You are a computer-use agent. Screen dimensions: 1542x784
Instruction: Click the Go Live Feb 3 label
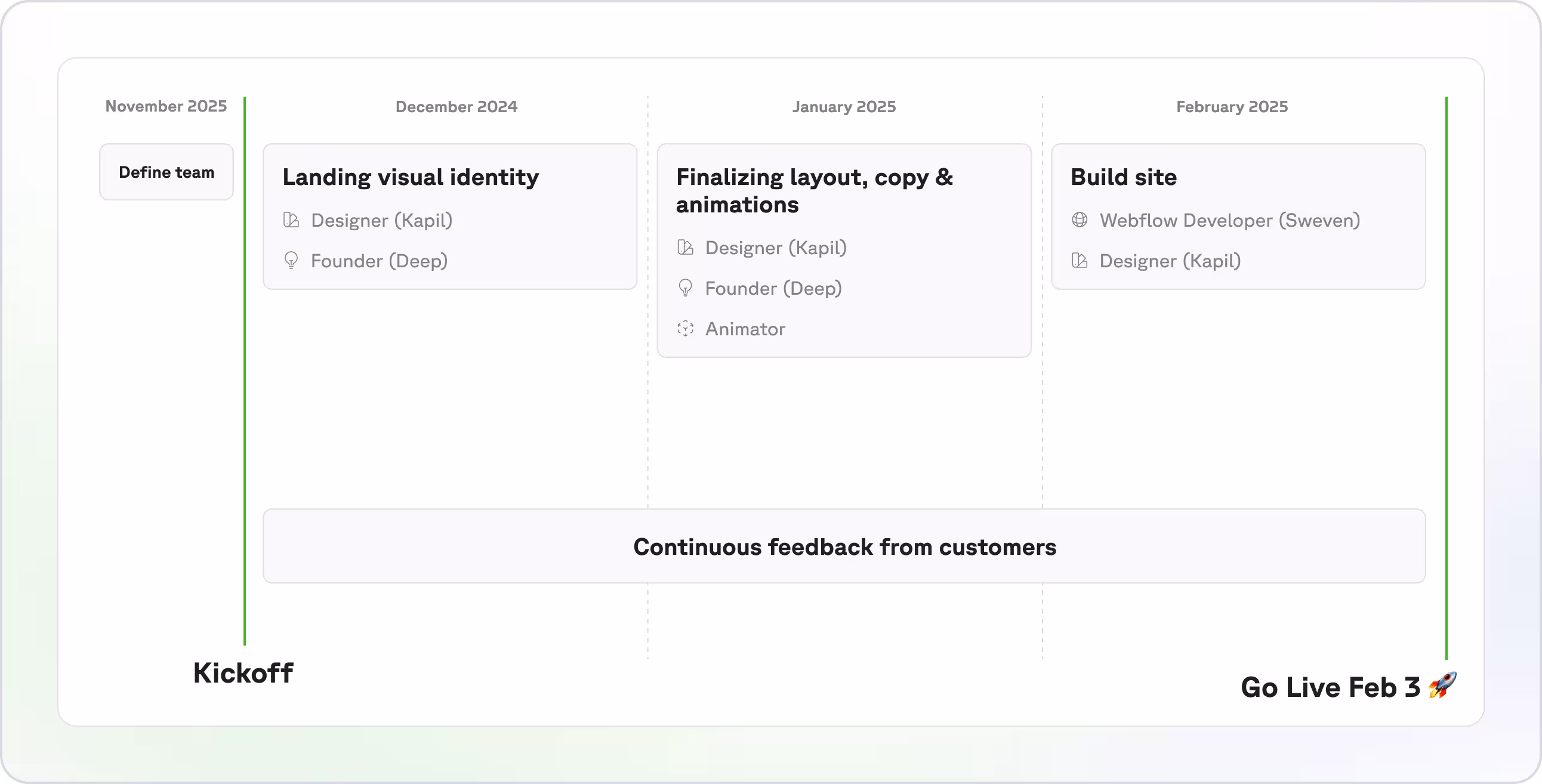1330,687
